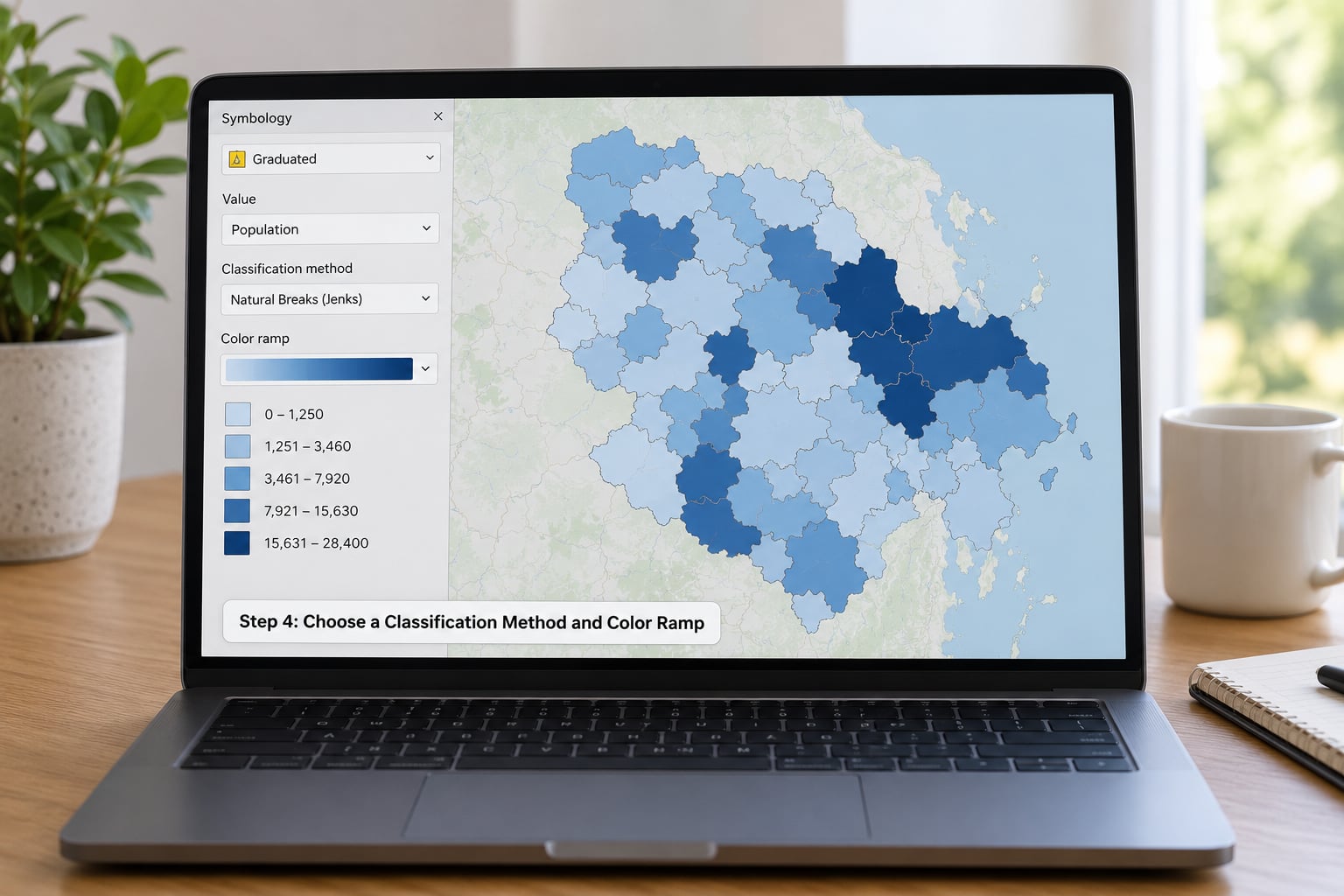Select the 7,921 – 15,630 class color swatch
The image size is (1344, 896).
(x=237, y=511)
